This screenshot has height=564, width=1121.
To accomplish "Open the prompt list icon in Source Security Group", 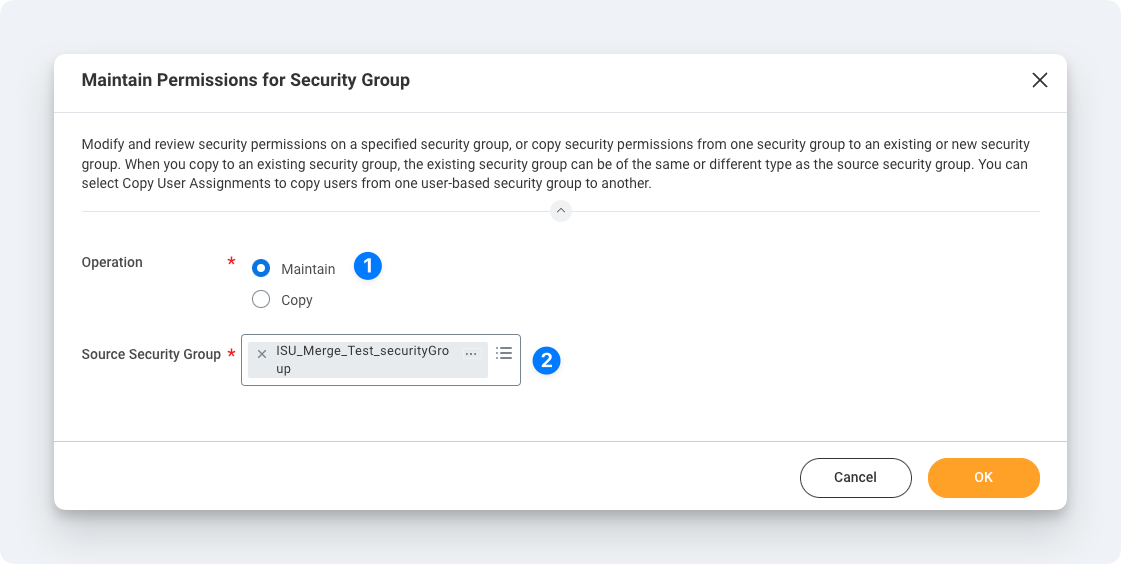I will [x=504, y=353].
